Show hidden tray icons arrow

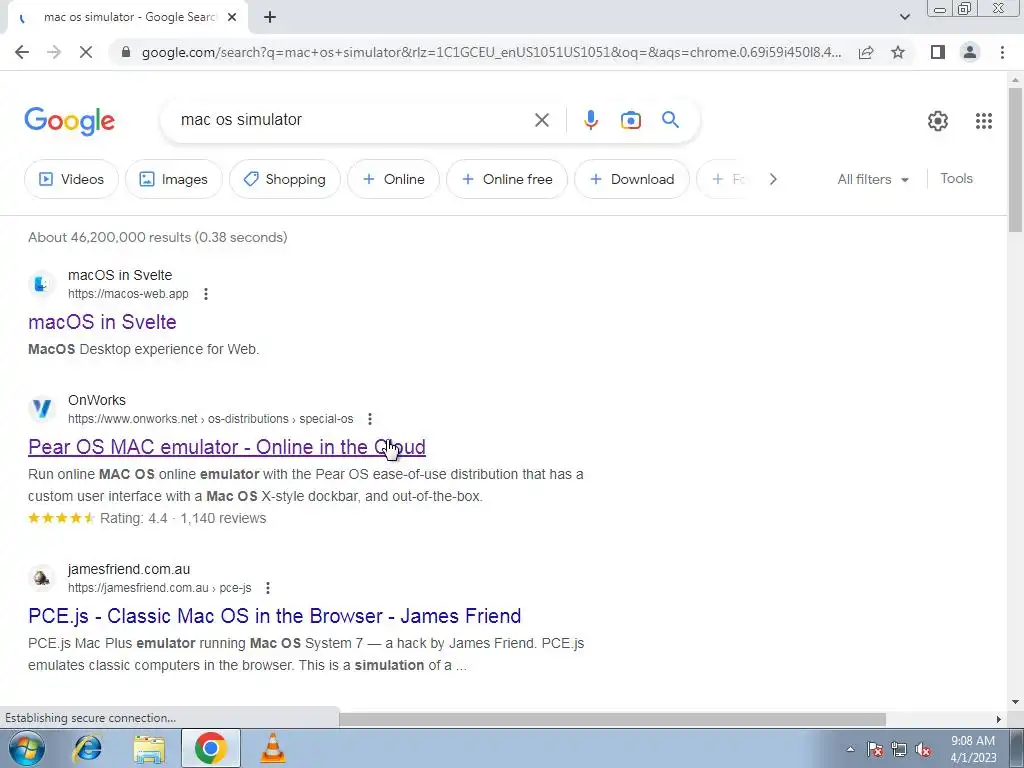[x=850, y=749]
